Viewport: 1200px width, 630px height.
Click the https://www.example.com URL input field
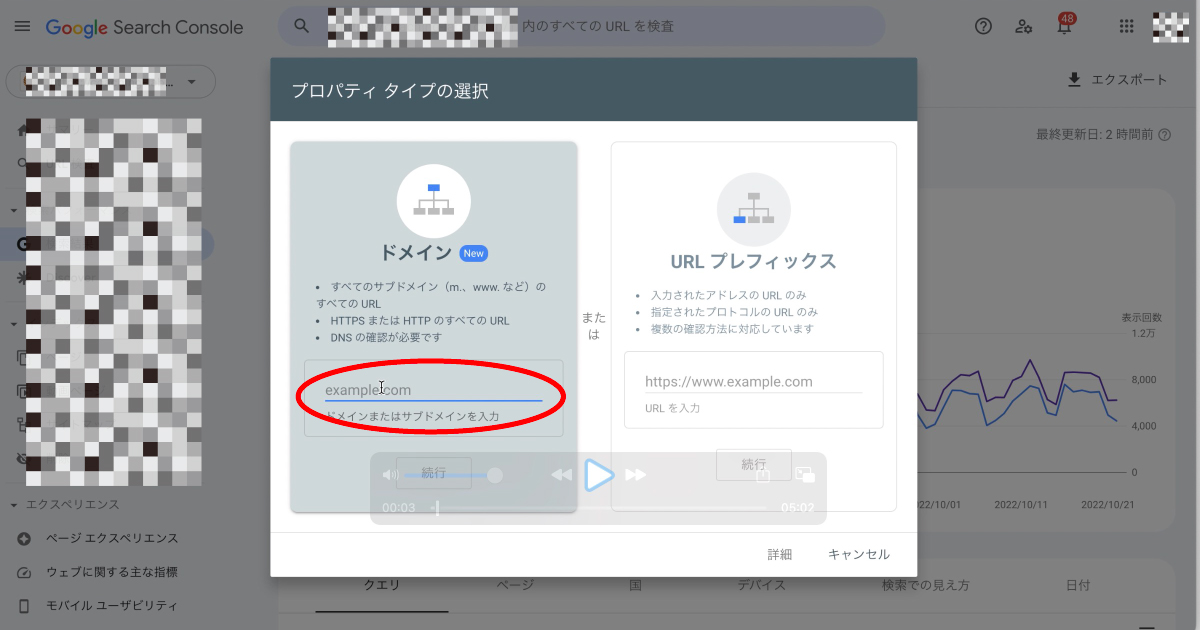point(753,382)
